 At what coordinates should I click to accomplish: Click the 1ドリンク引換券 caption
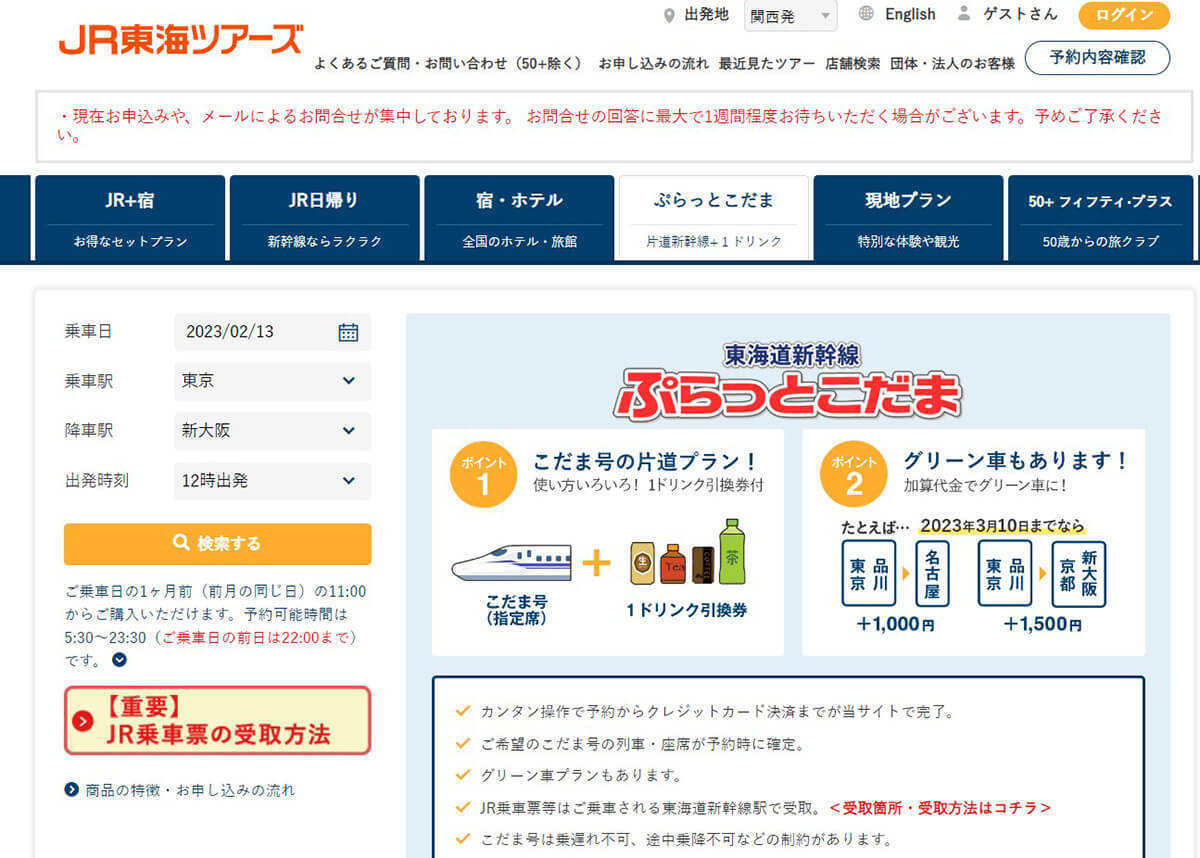click(686, 609)
